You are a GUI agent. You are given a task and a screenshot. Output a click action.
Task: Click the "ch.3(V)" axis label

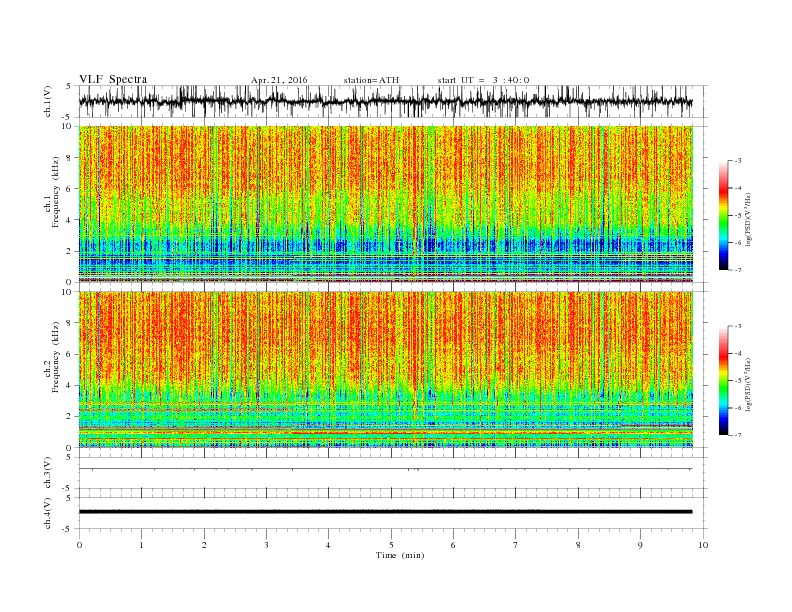[x=48, y=472]
